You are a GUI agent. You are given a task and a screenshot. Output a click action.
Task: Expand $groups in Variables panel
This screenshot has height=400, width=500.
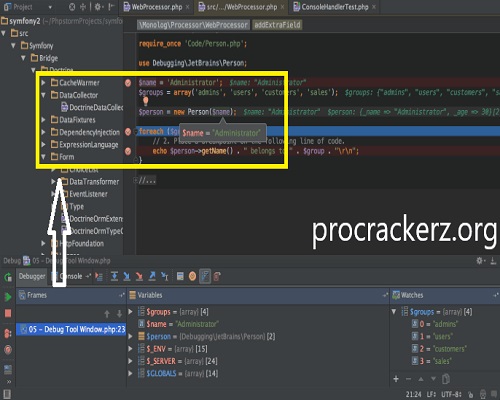click(x=131, y=312)
